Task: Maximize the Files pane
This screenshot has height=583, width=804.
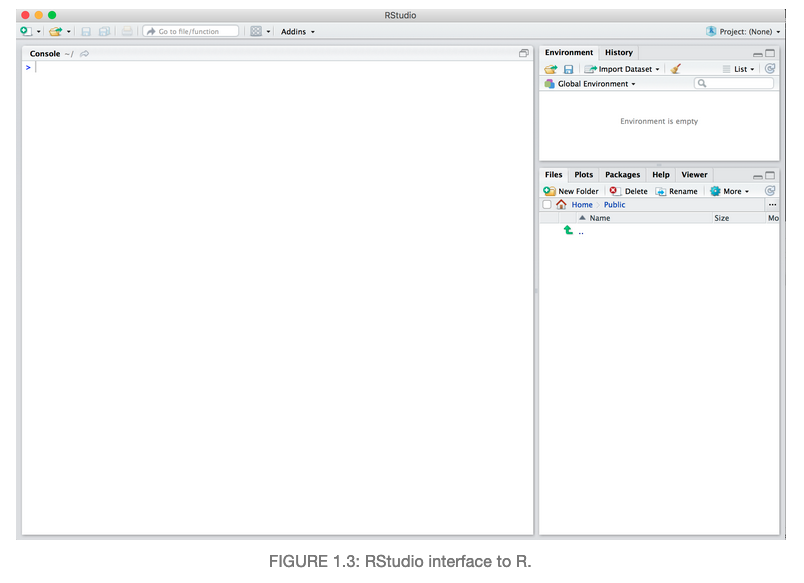Action: (x=770, y=175)
